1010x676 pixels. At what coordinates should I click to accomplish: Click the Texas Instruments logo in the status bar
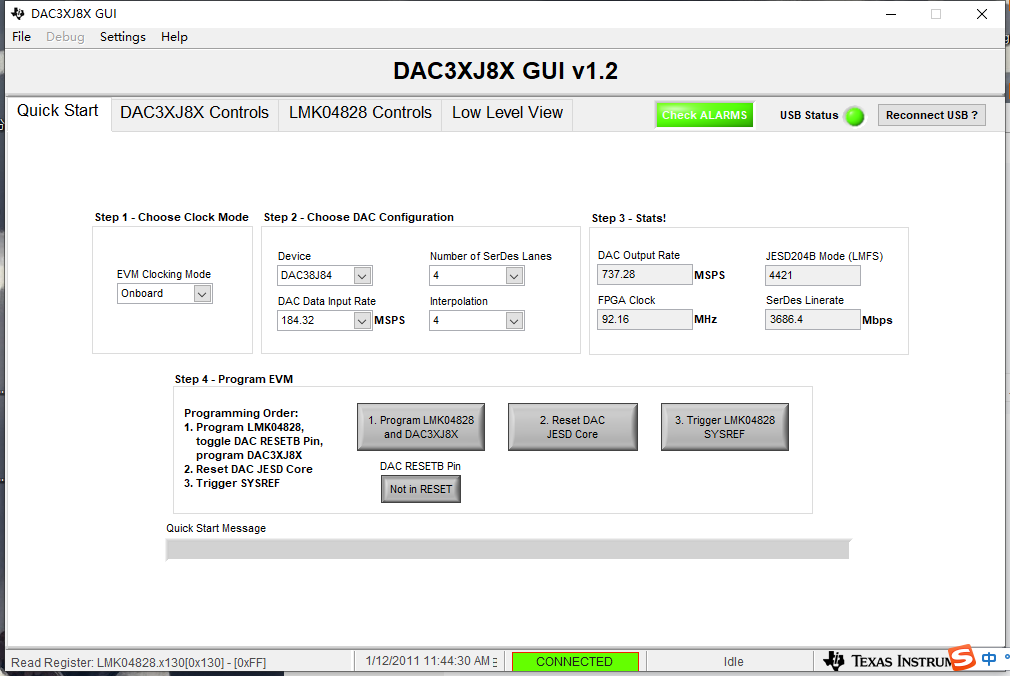pyautogui.click(x=889, y=661)
